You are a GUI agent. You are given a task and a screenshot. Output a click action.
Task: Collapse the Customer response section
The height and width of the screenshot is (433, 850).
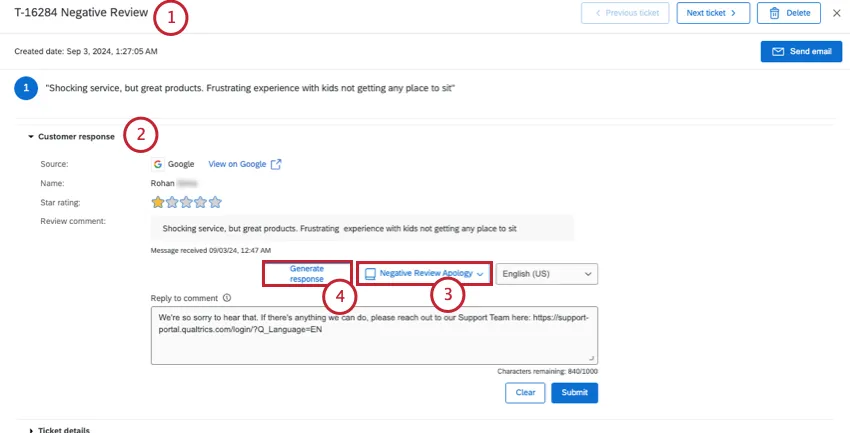[x=31, y=136]
